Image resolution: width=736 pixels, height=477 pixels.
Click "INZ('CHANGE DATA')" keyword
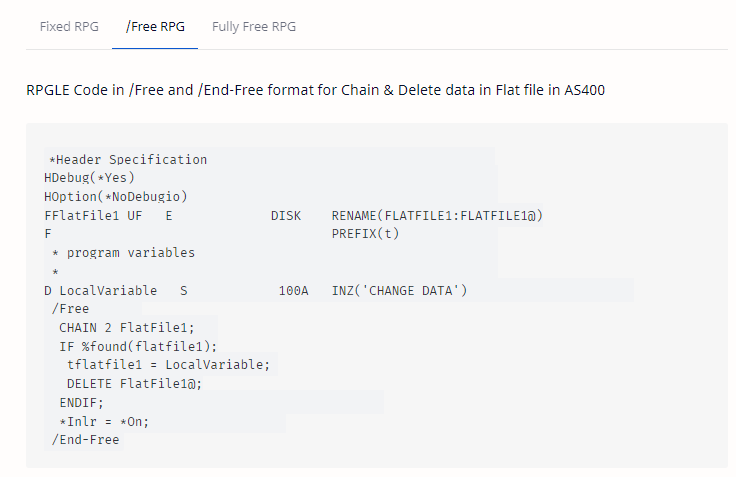click(399, 291)
